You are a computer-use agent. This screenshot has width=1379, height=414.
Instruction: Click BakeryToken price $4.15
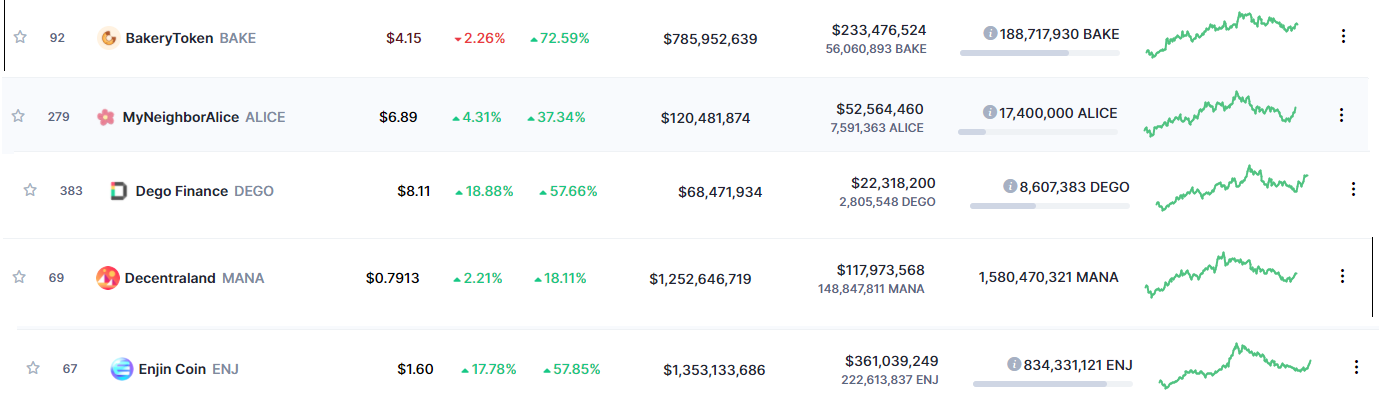[x=404, y=38]
